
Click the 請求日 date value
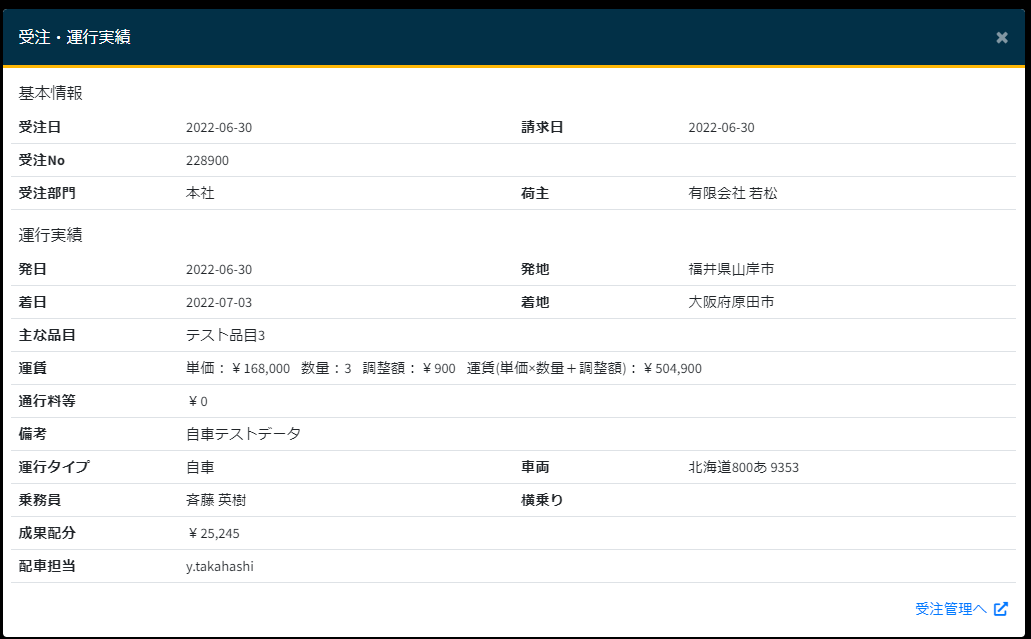pyautogui.click(x=721, y=128)
